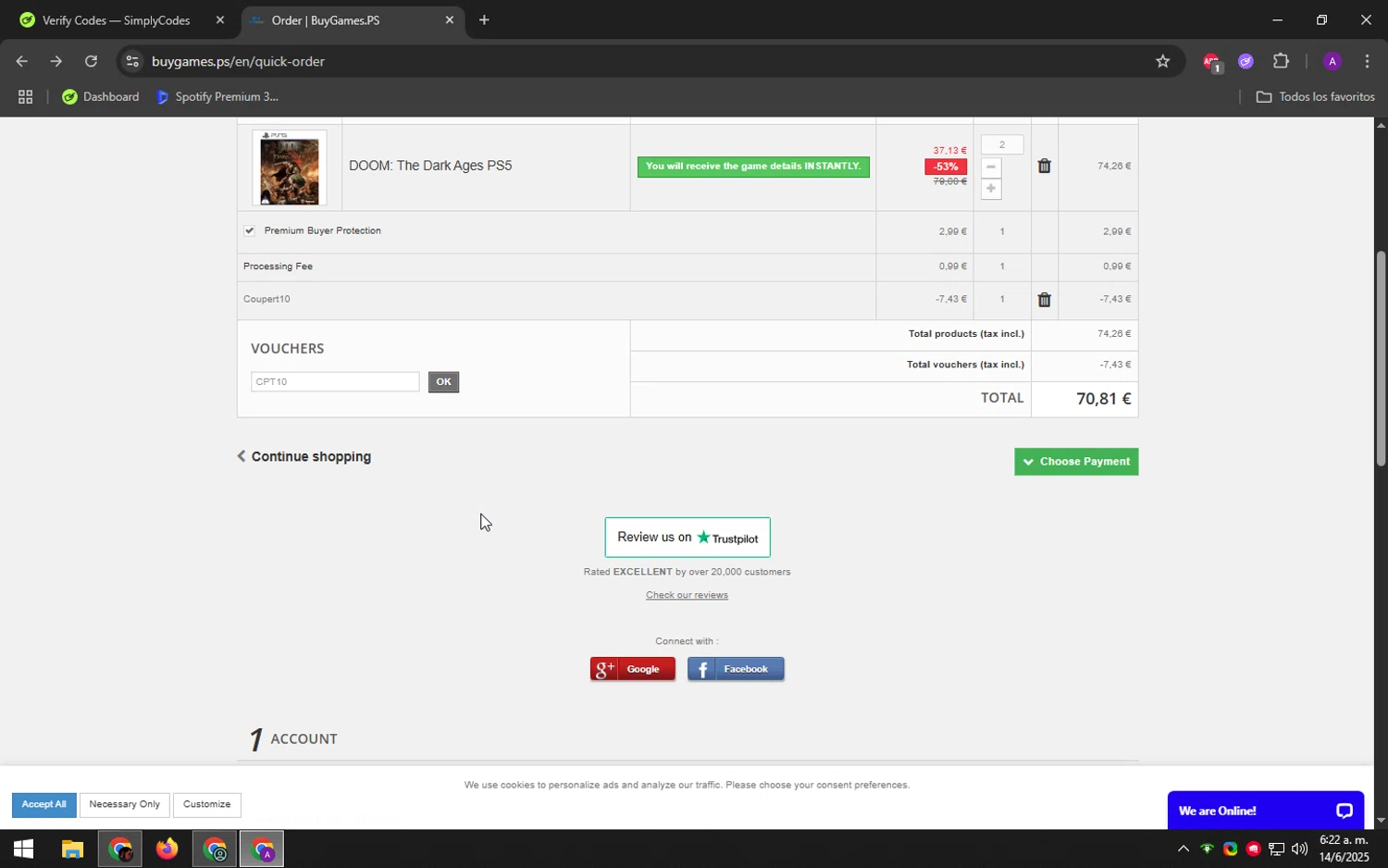Bookmark this page with star icon
The height and width of the screenshot is (868, 1388).
click(1163, 61)
